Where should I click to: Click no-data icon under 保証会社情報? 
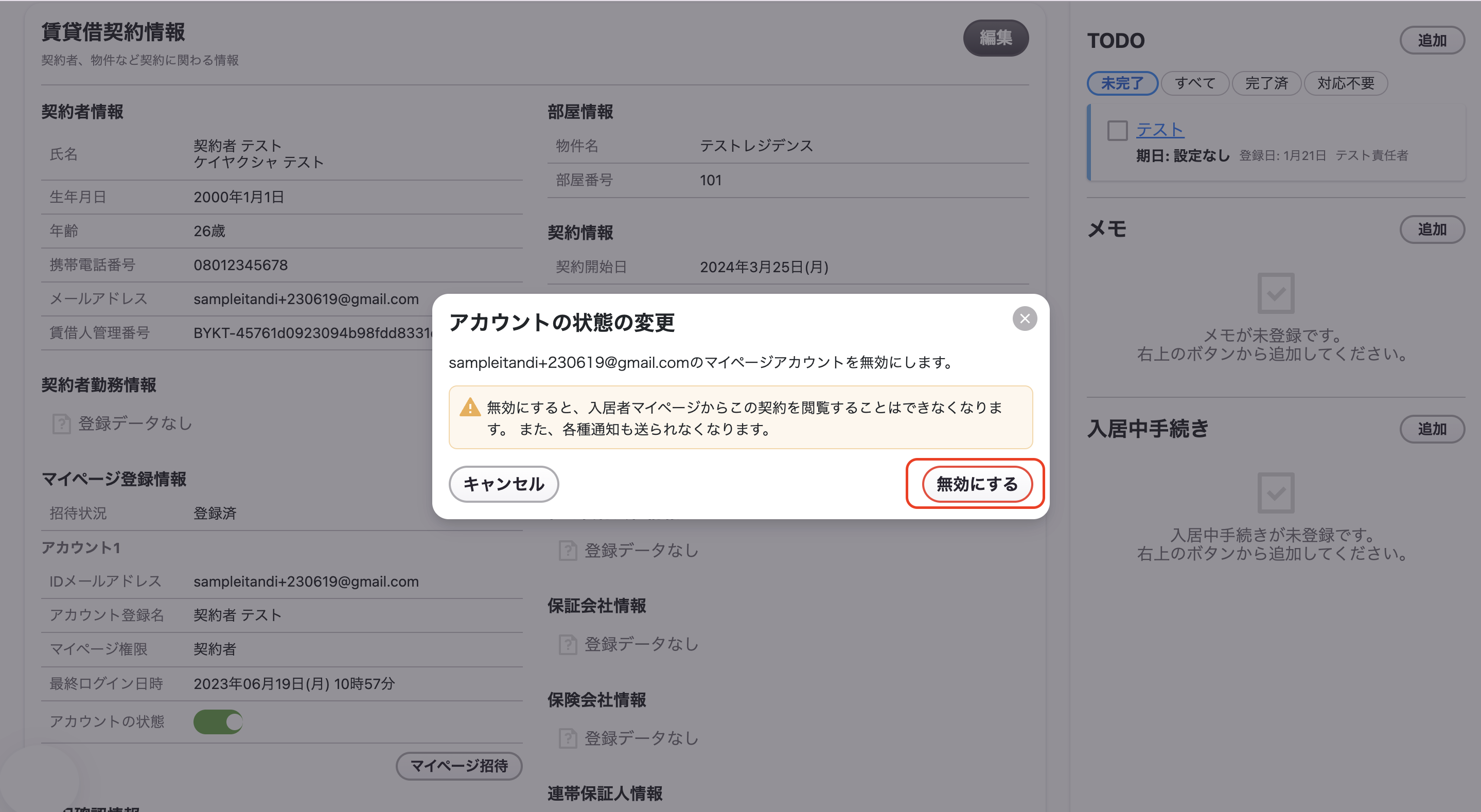coord(568,645)
